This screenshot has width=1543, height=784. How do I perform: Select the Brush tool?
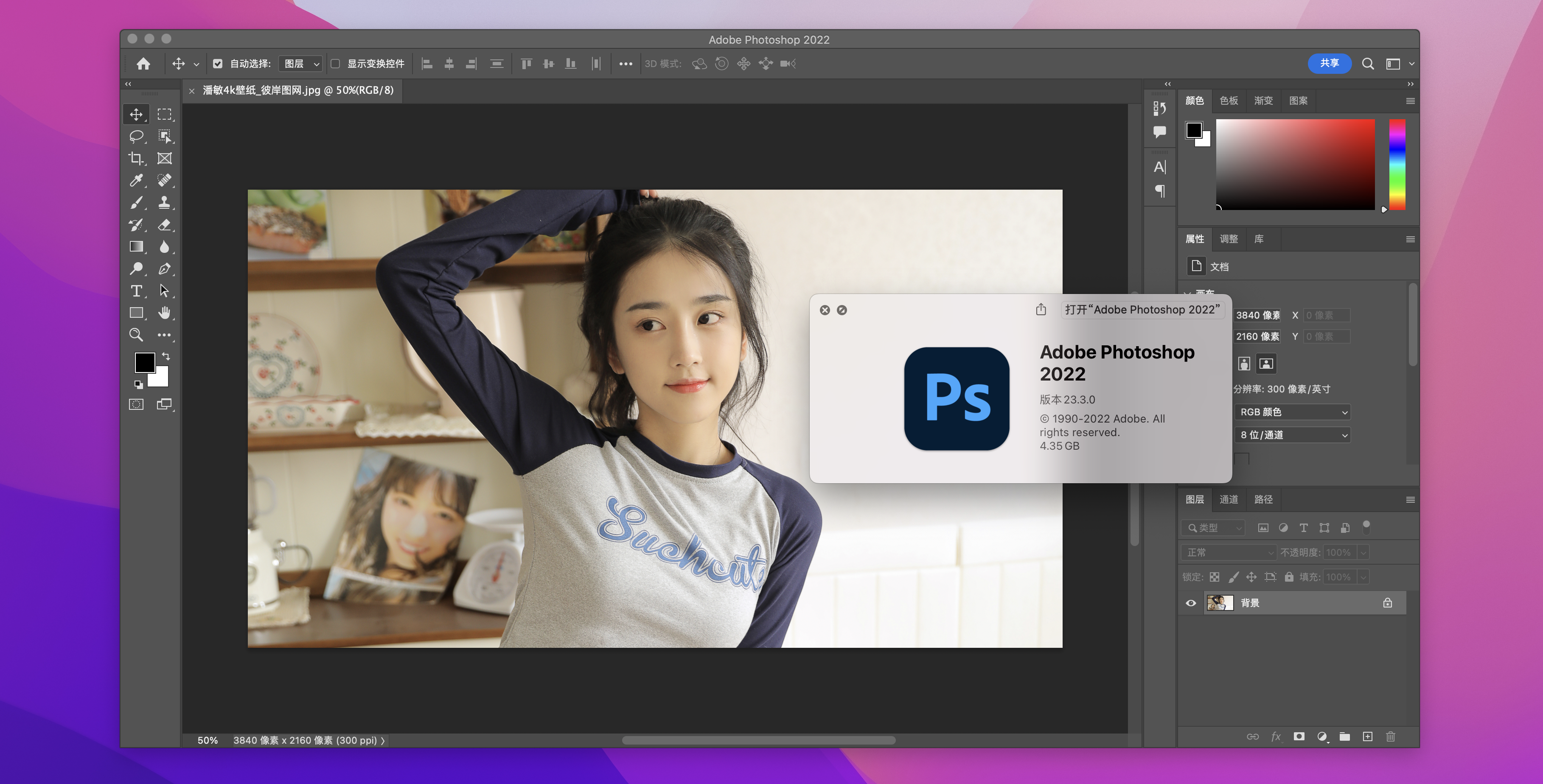[136, 203]
